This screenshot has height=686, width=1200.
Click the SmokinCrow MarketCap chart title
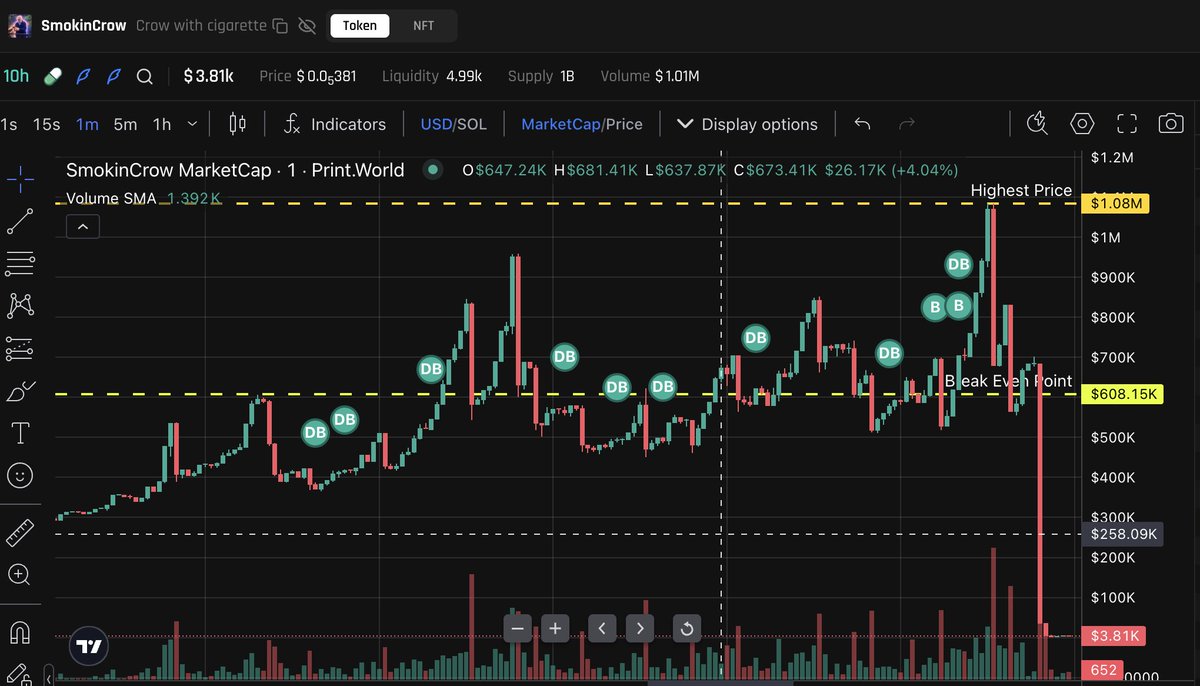[x=235, y=170]
